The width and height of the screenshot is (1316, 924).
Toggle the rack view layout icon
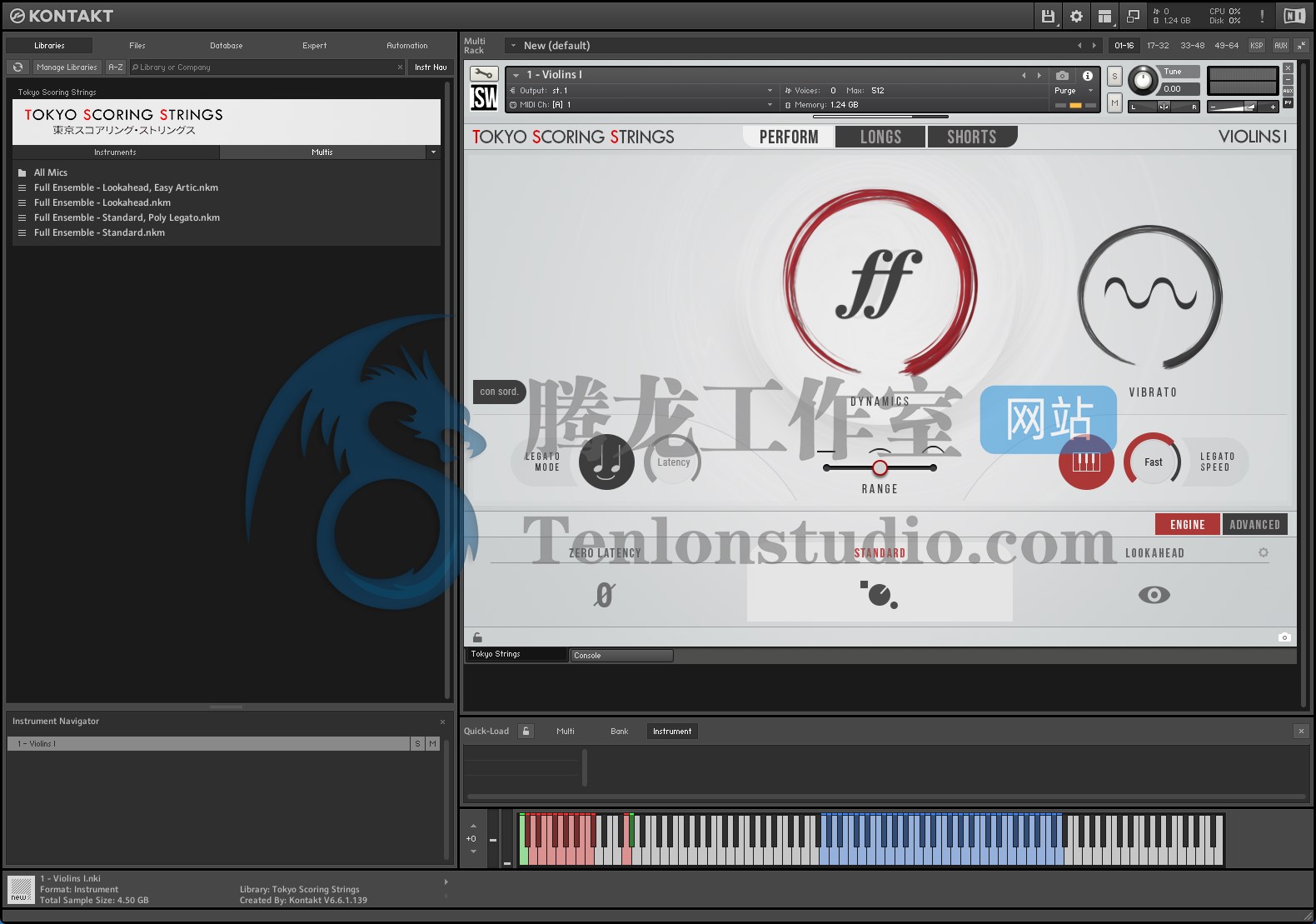coord(1104,16)
